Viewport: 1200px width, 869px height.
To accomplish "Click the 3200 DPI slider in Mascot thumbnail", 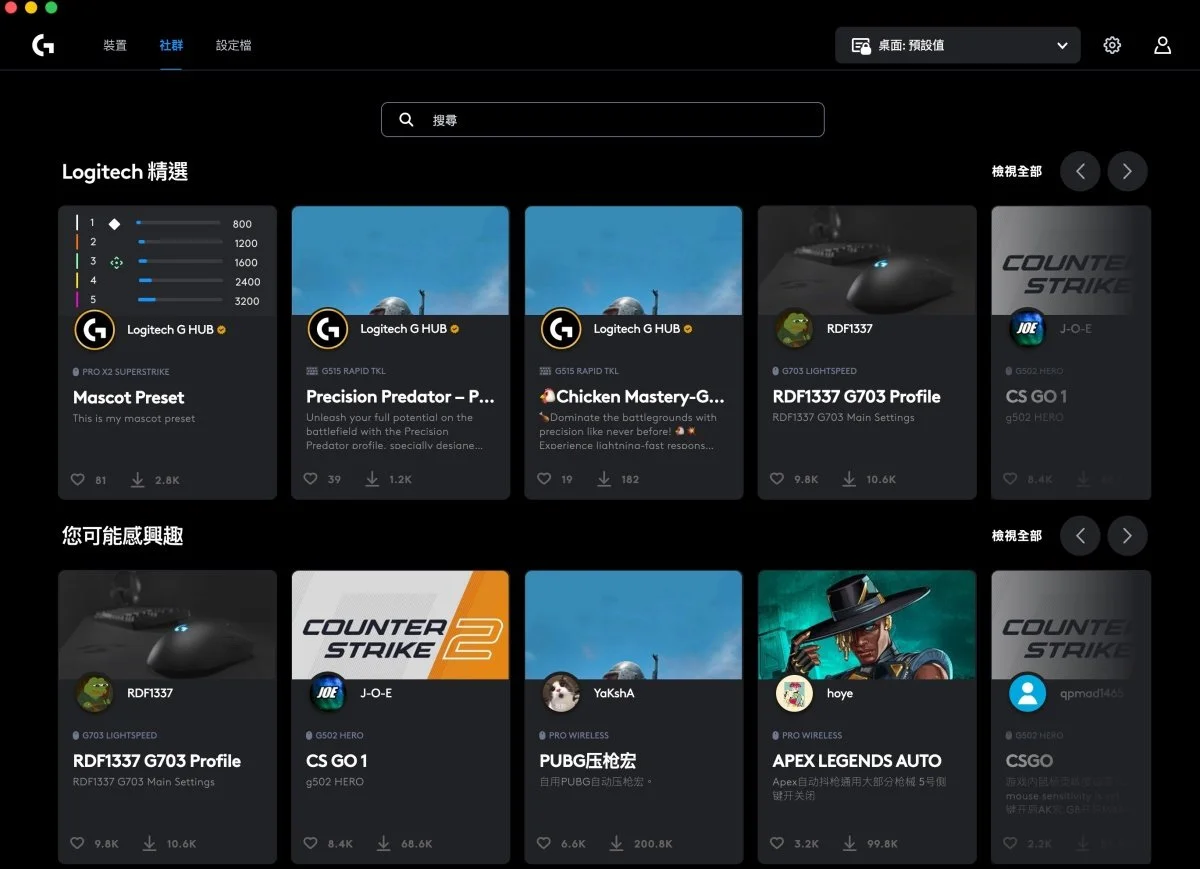I will pyautogui.click(x=178, y=300).
